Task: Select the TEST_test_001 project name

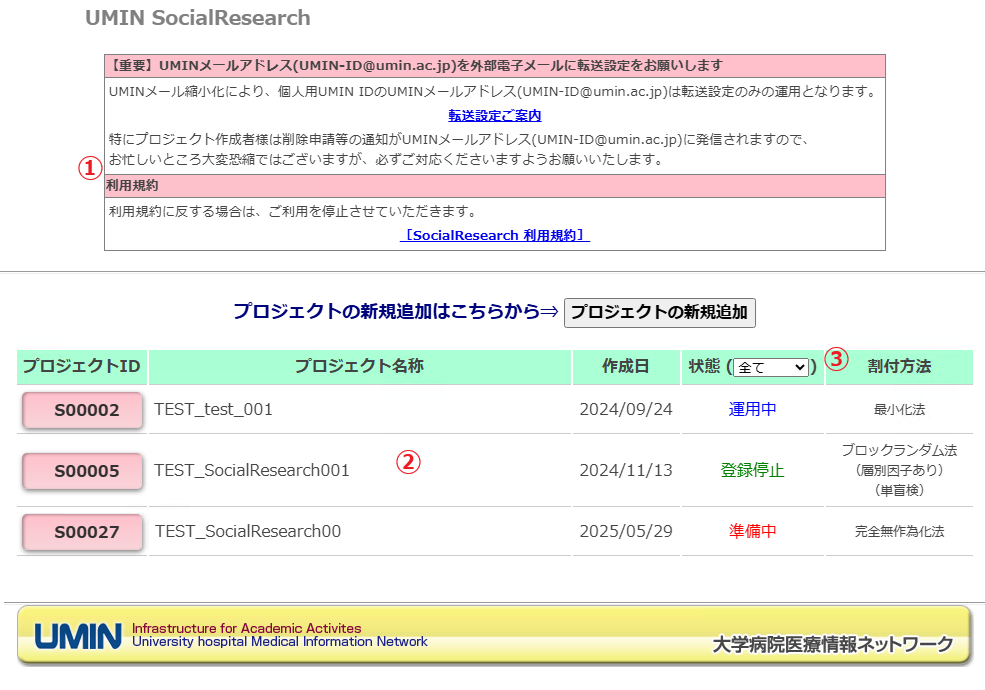Action: click(x=214, y=410)
